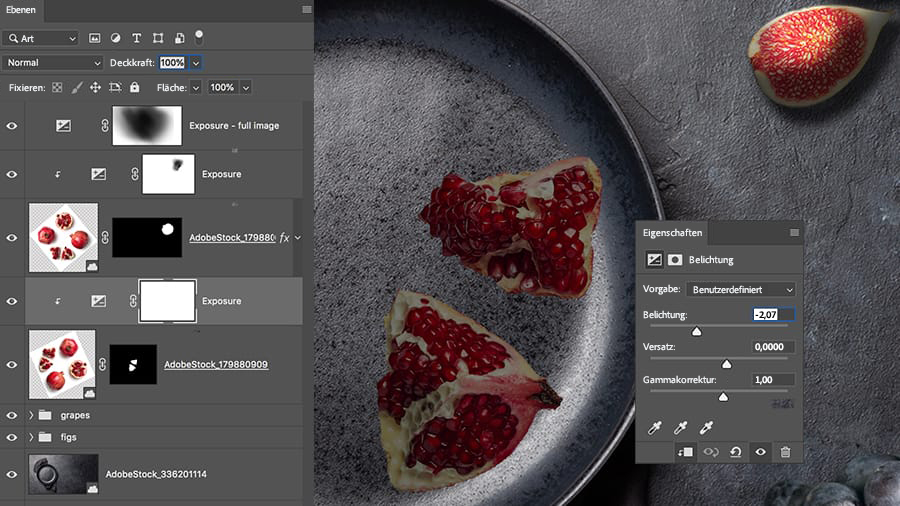This screenshot has height=506, width=900.
Task: Open the Ebenen panel menu
Action: click(307, 10)
